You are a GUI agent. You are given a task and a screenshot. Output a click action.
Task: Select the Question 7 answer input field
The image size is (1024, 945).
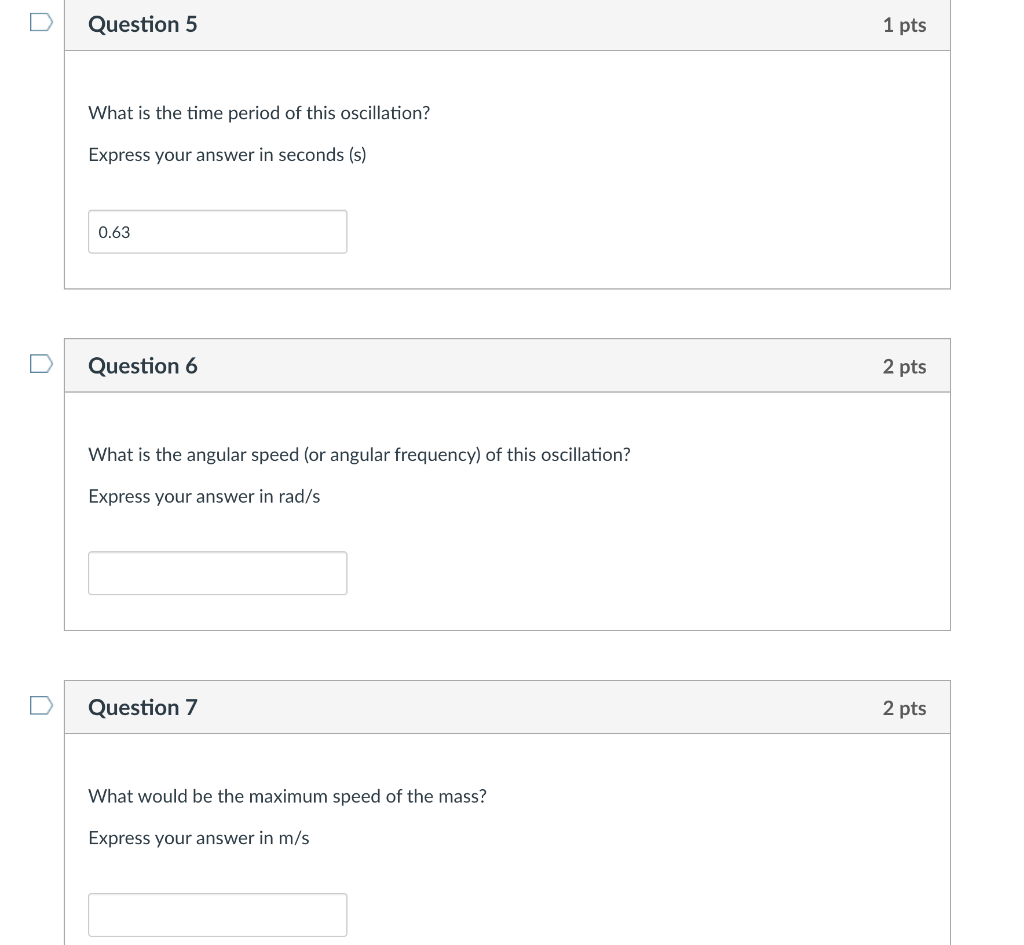click(x=217, y=914)
